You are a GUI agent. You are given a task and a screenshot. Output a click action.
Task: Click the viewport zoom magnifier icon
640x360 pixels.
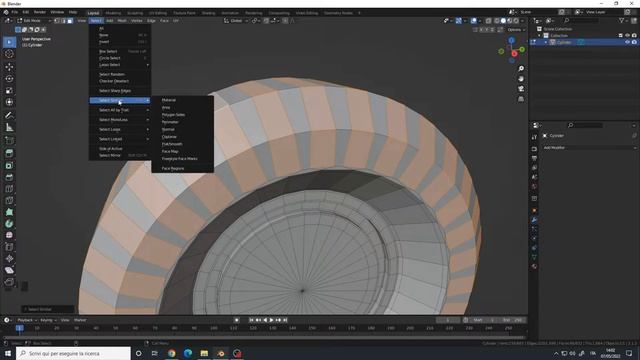point(521,69)
